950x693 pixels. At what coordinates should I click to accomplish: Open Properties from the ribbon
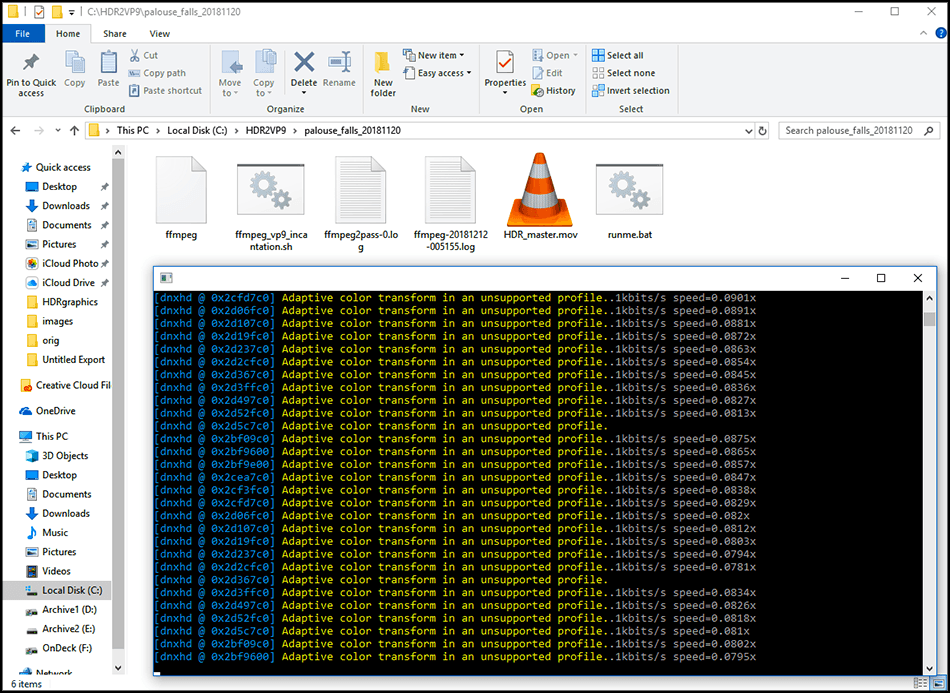click(x=505, y=71)
